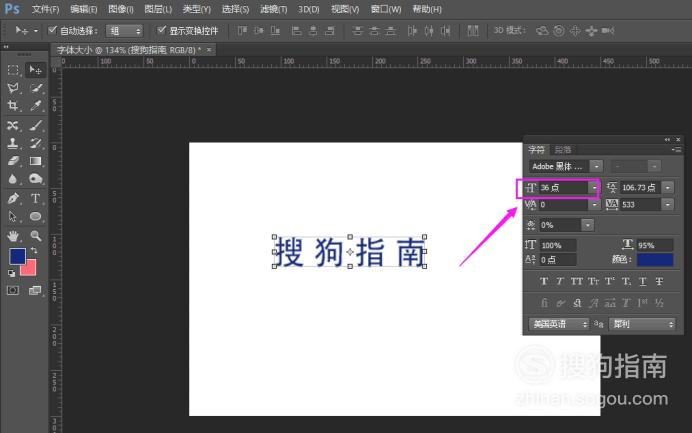Viewport: 692px width, 433px height.
Task: Select the Eraser tool
Action: (13, 161)
